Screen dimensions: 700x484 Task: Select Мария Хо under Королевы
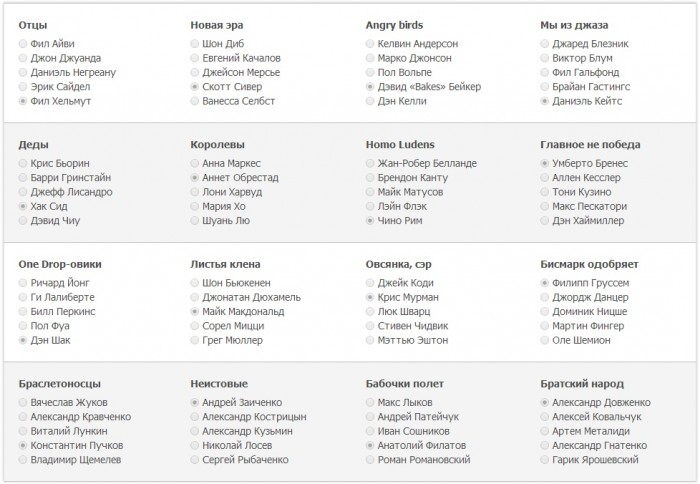click(x=194, y=206)
